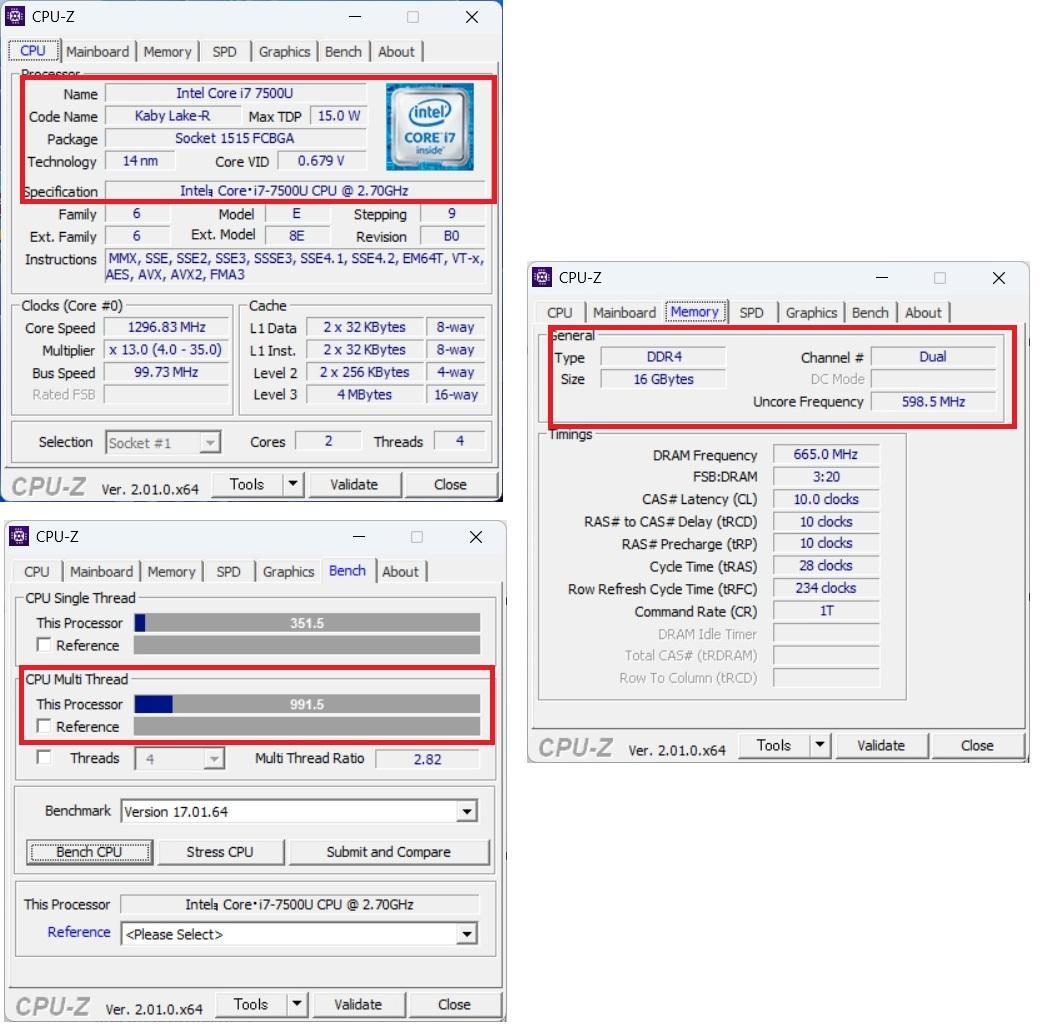Click the processor Name field 'Intel Core i7 7500U'

pos(234,93)
